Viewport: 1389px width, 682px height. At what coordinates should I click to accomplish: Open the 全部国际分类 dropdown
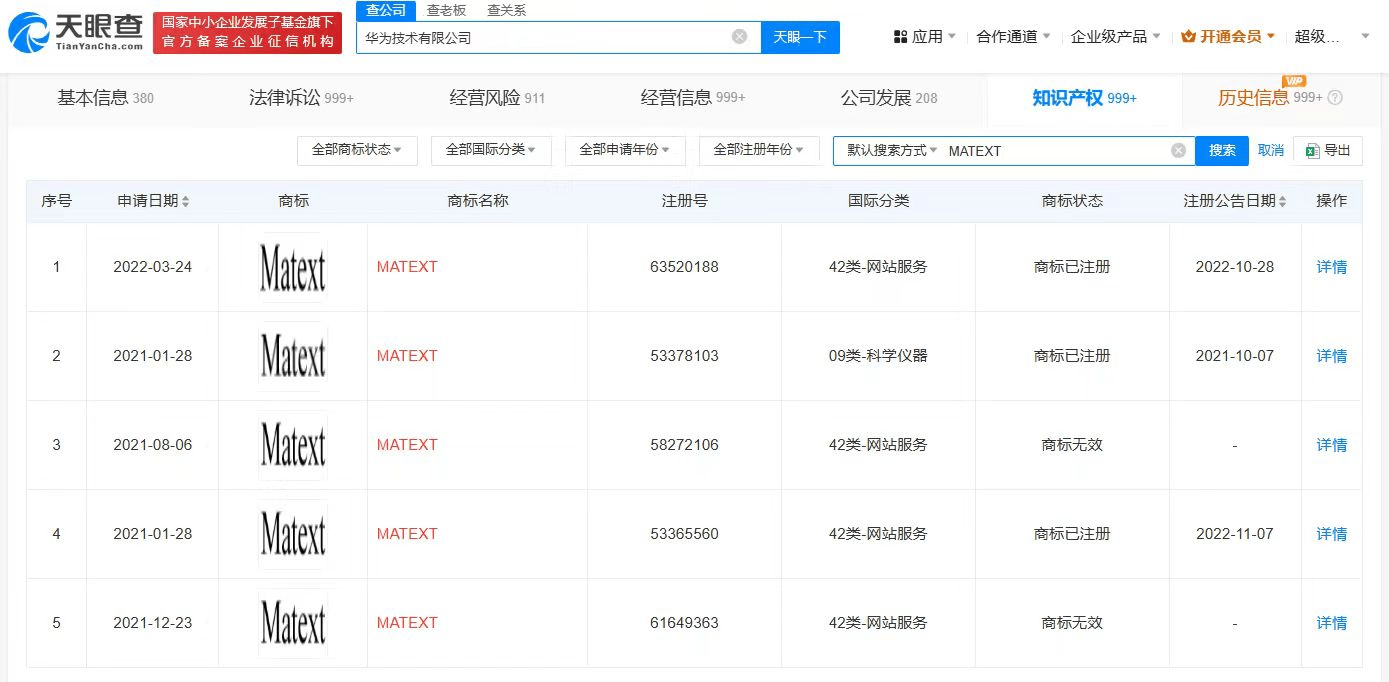pos(491,150)
